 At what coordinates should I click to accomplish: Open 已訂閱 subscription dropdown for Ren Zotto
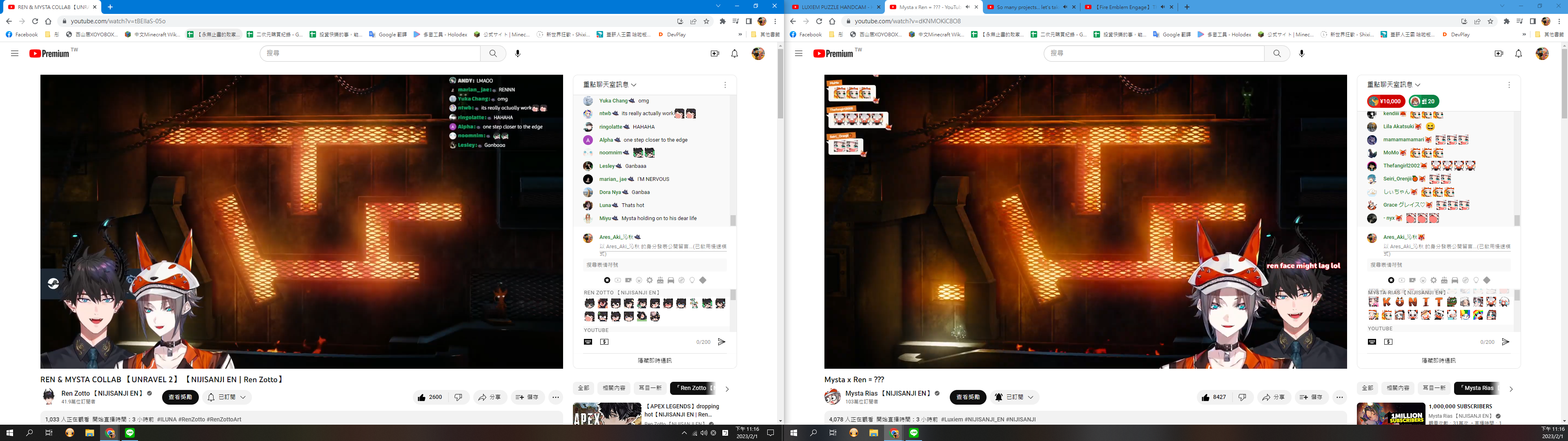(x=227, y=397)
